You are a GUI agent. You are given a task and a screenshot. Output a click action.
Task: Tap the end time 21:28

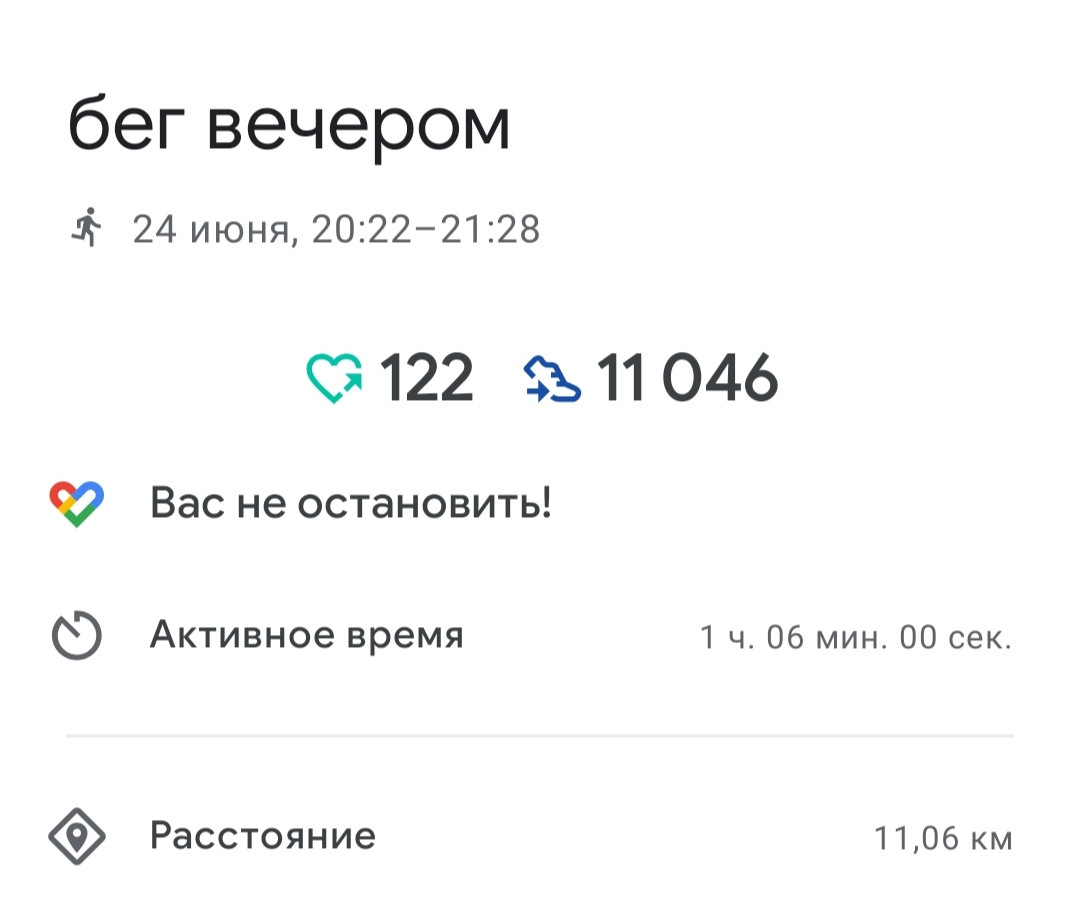pyautogui.click(x=490, y=229)
